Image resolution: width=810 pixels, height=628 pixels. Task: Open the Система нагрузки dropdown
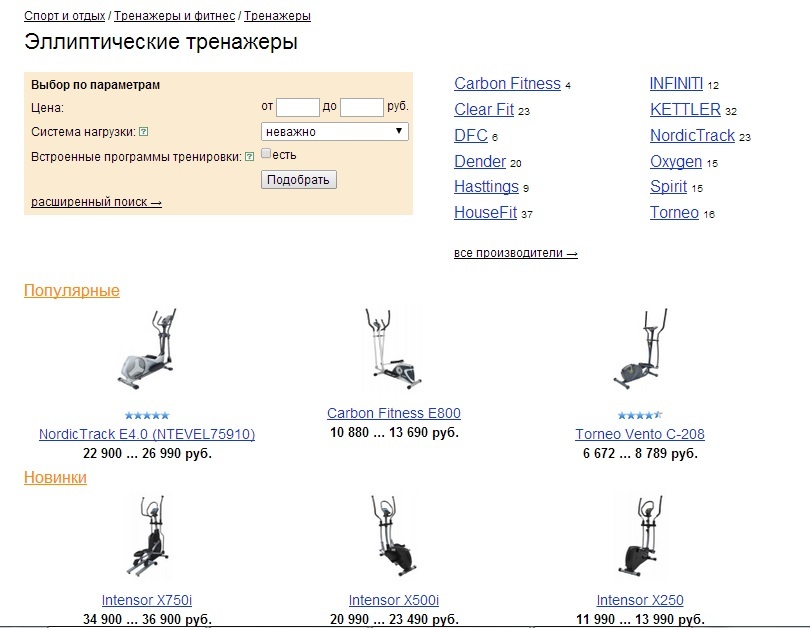point(335,132)
